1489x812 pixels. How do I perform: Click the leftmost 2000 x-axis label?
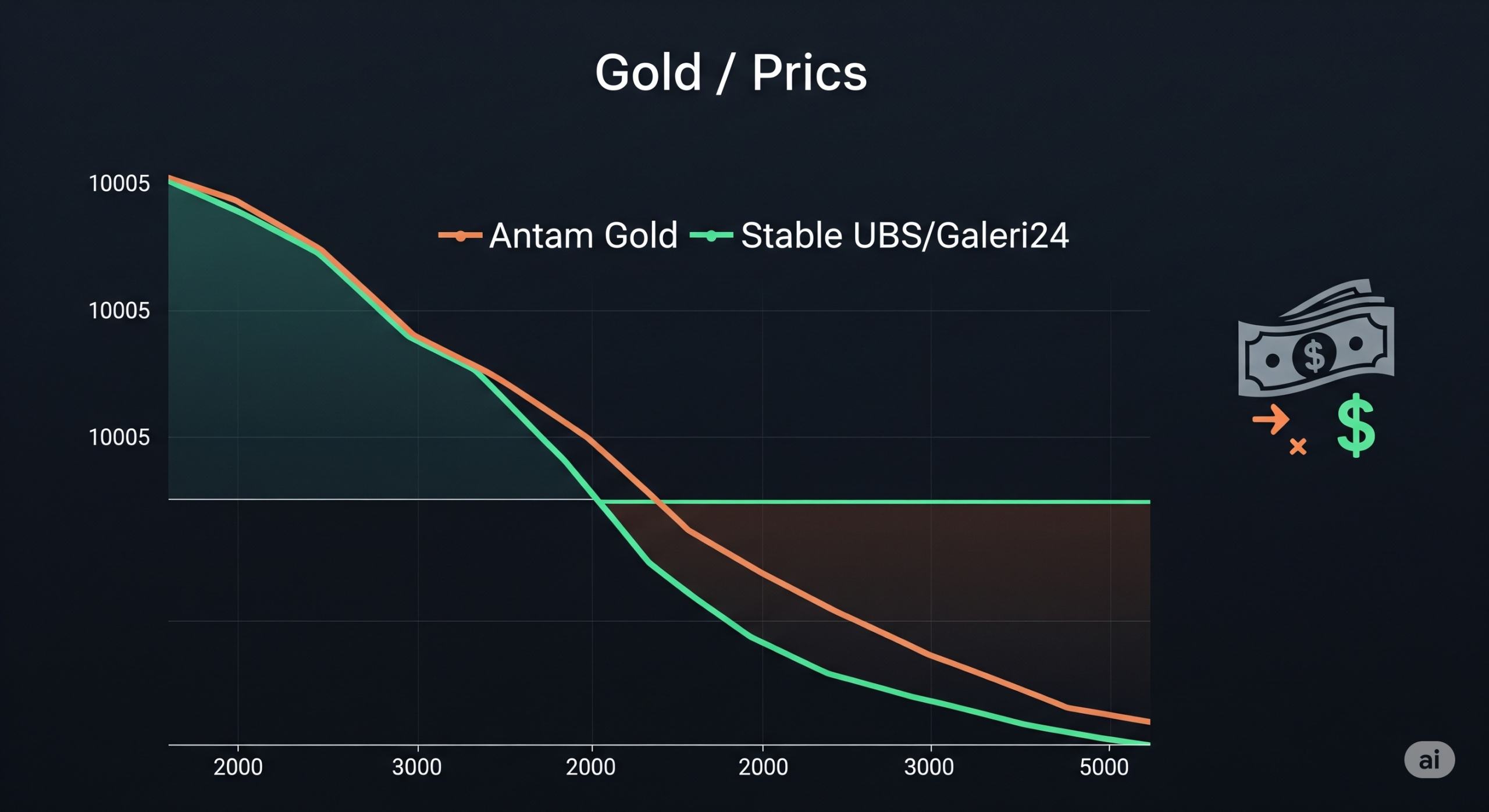238,767
